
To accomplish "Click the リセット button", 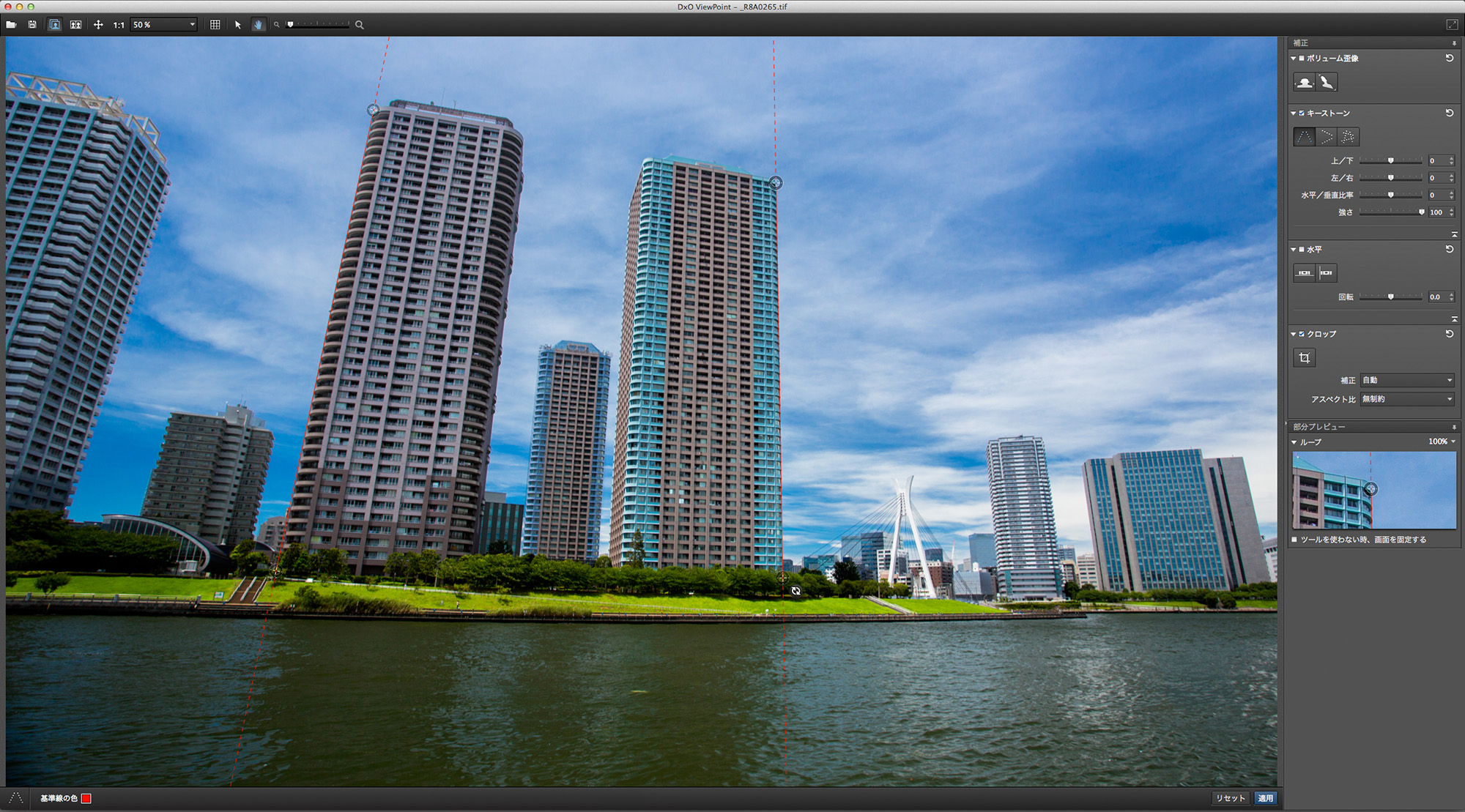I will pyautogui.click(x=1230, y=798).
